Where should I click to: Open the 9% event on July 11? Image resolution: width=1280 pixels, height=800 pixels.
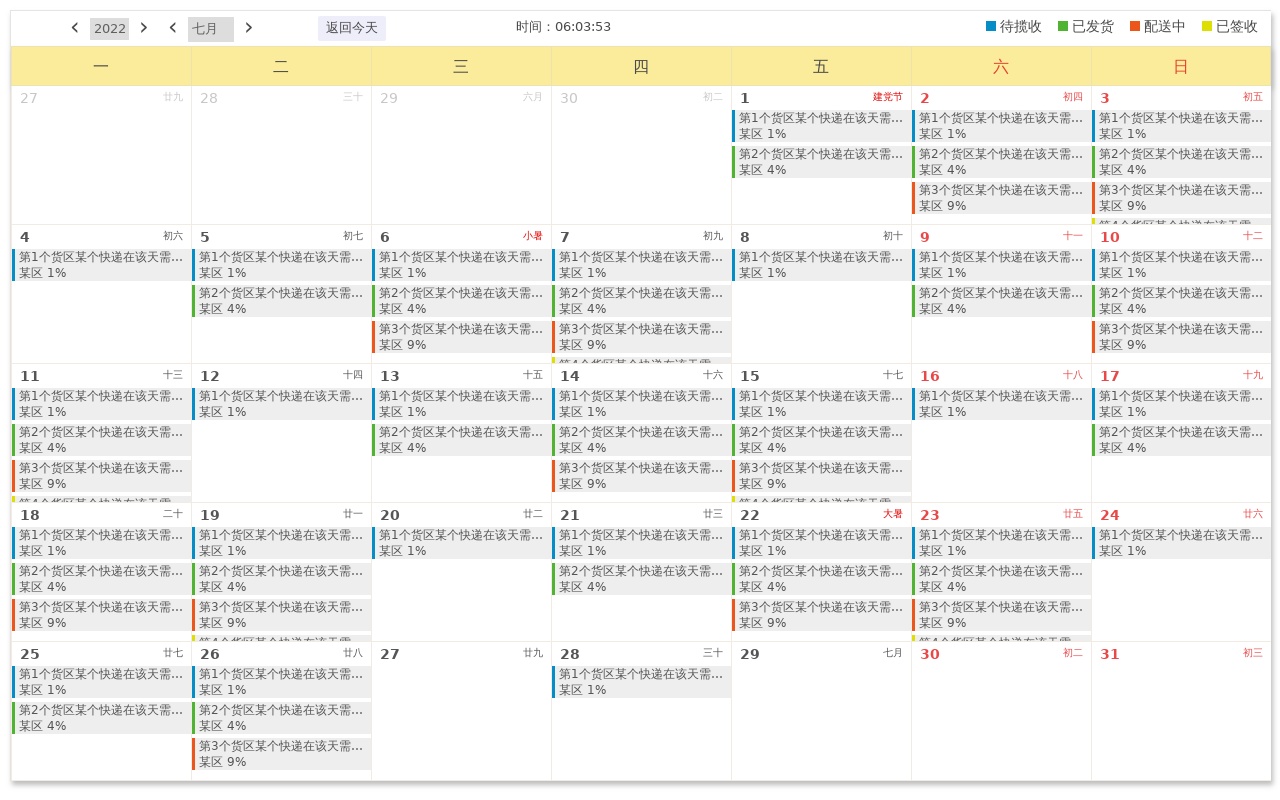[x=102, y=476]
